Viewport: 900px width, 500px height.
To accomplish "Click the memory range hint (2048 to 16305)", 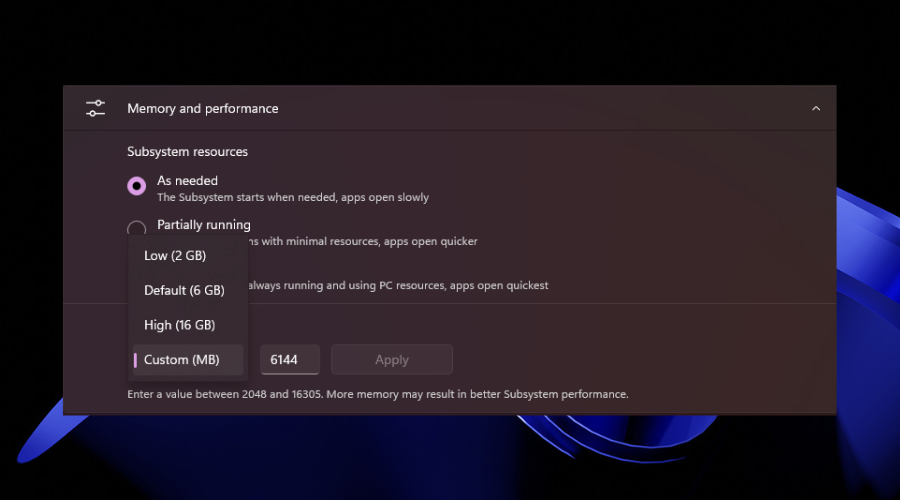I will pos(378,394).
